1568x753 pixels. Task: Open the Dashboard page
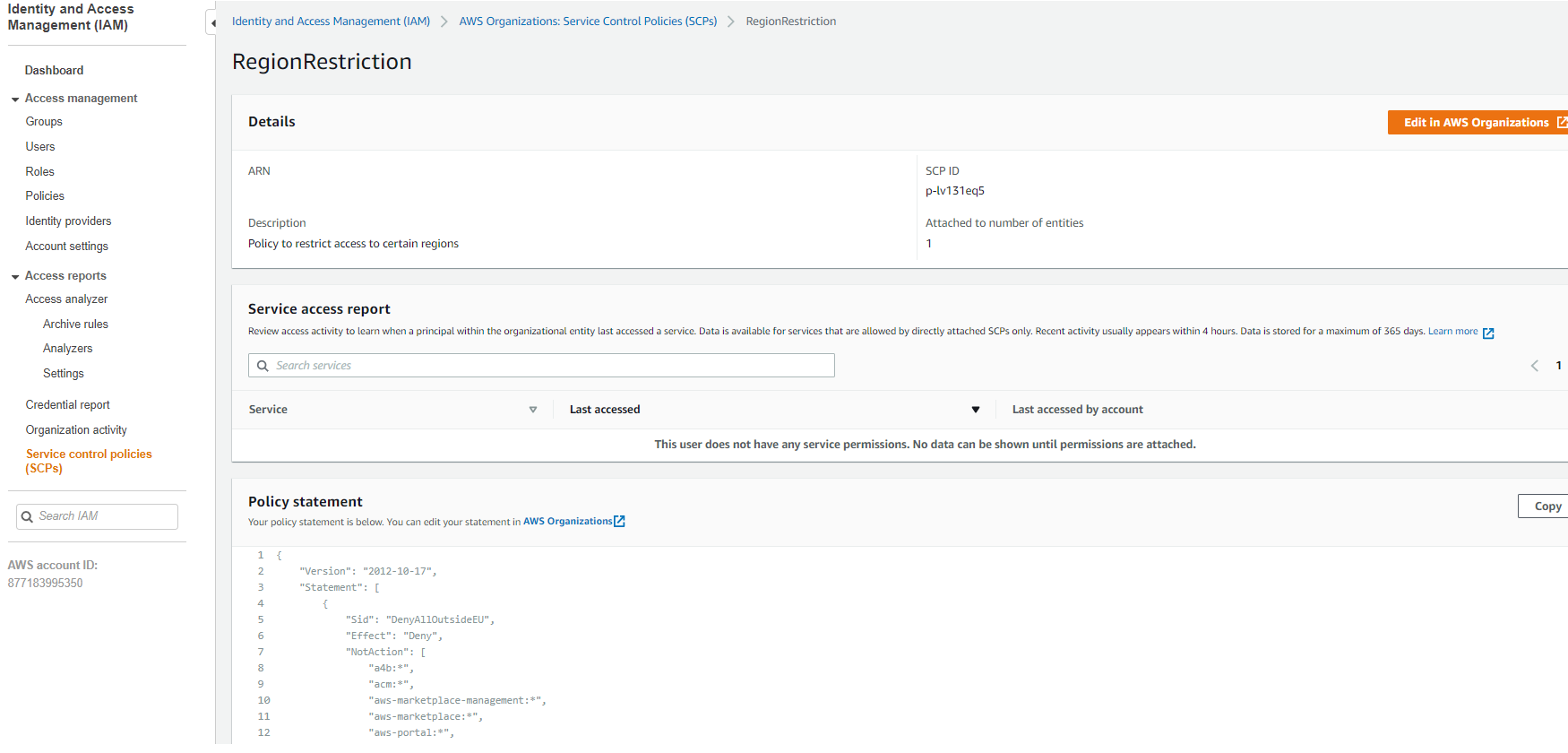(54, 70)
